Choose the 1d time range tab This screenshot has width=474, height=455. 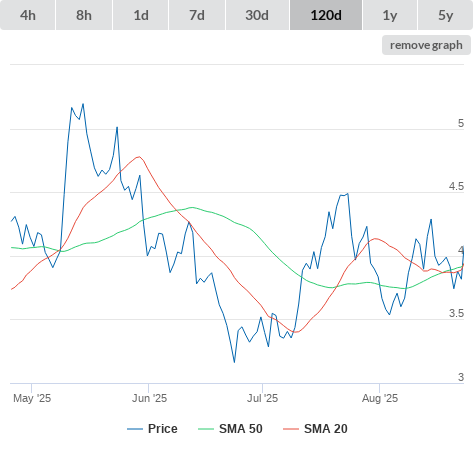pos(141,15)
